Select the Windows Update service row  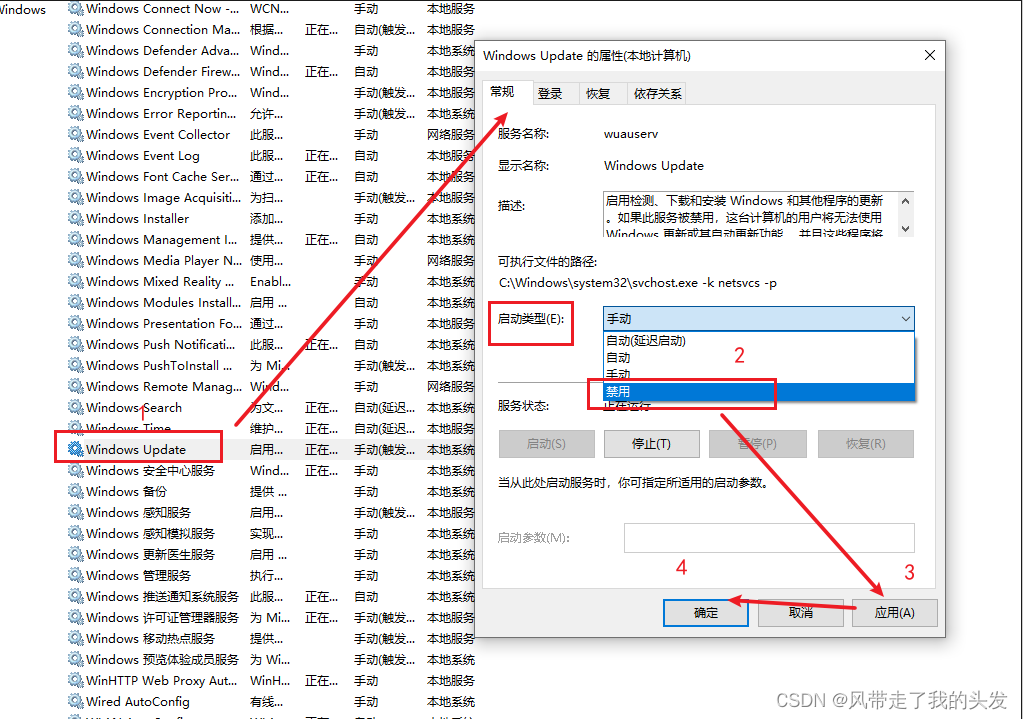point(271,449)
